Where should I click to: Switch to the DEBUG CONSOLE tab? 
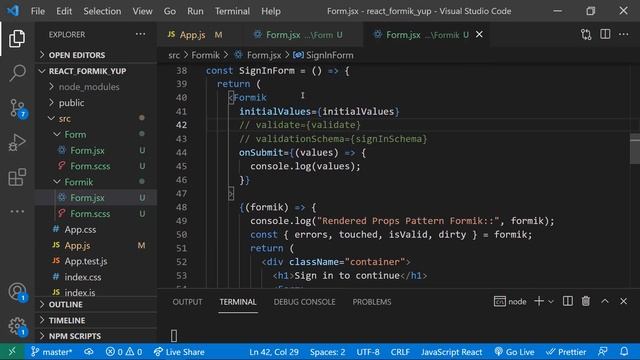click(x=304, y=302)
